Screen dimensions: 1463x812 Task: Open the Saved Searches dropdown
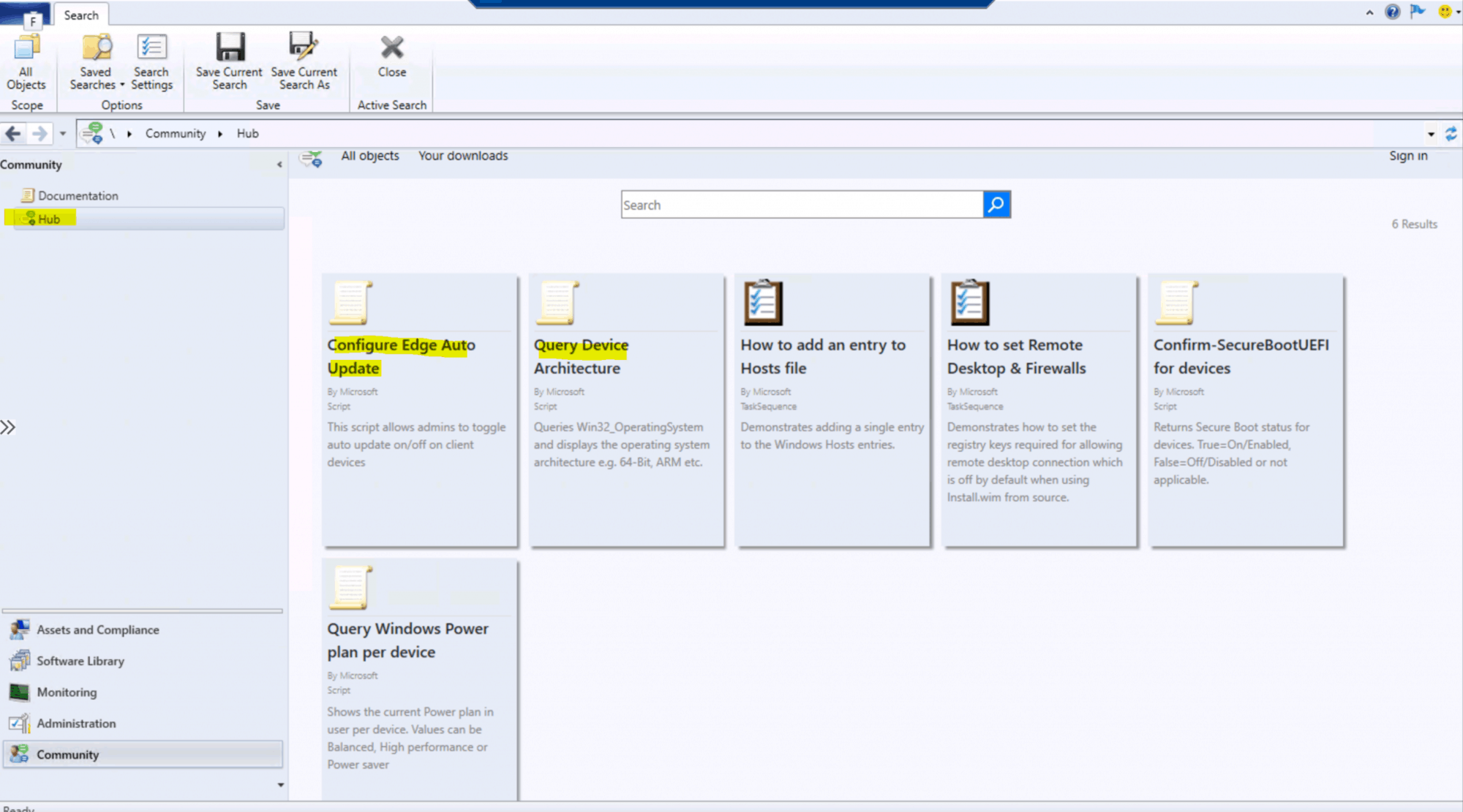pyautogui.click(x=97, y=61)
